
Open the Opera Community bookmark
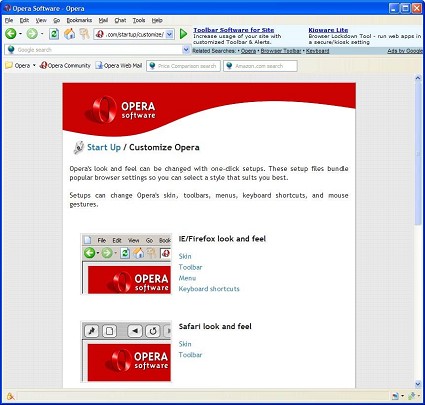65,65
